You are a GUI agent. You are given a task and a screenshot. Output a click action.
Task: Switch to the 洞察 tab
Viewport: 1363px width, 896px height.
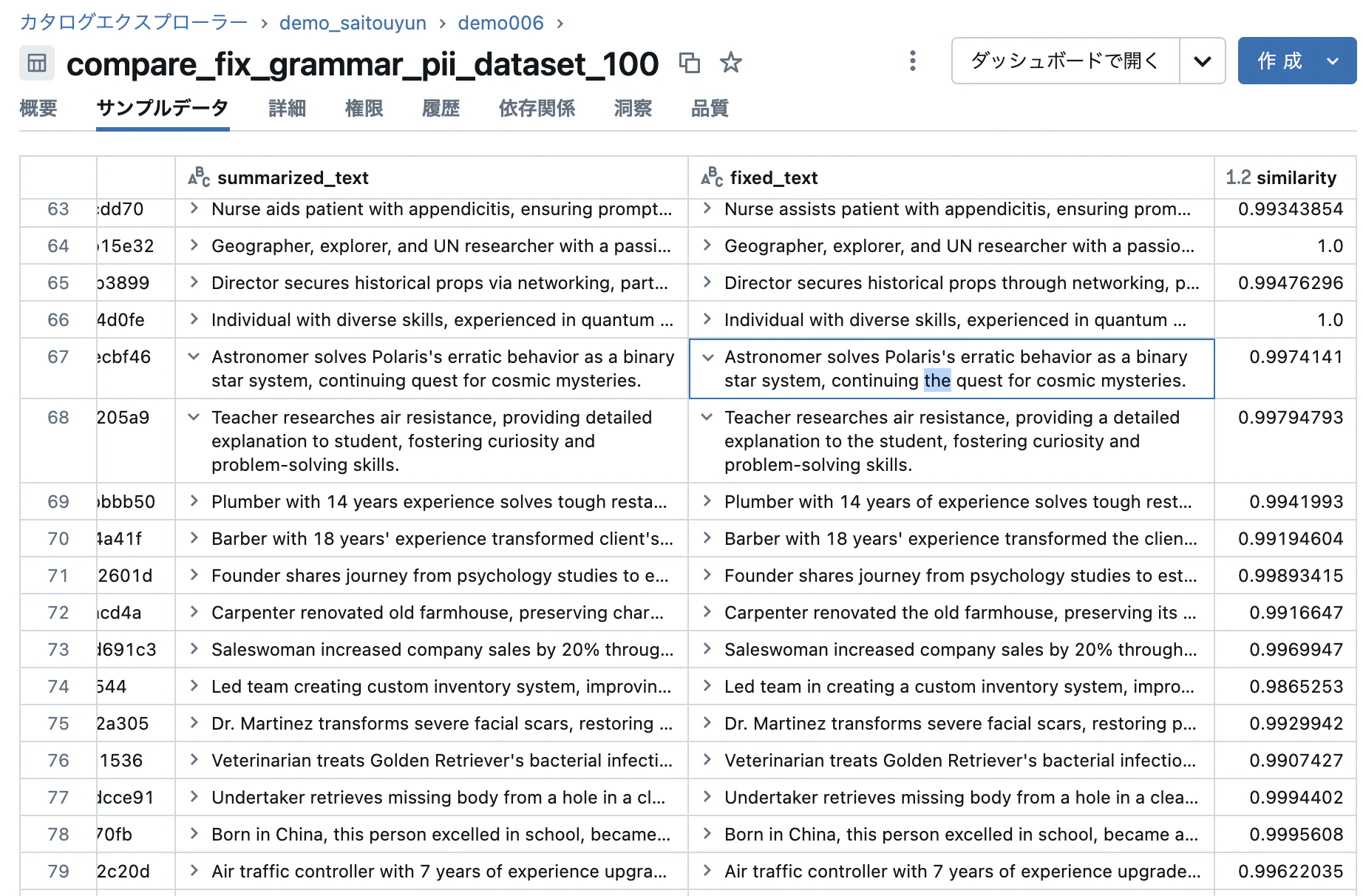click(633, 109)
